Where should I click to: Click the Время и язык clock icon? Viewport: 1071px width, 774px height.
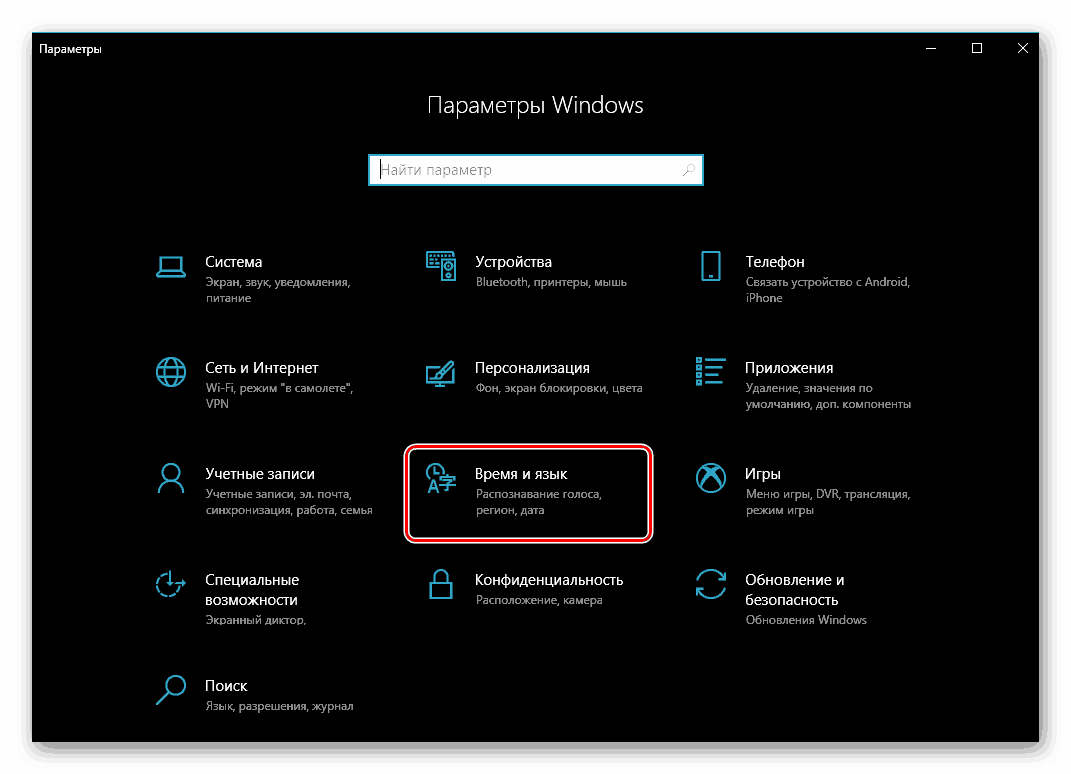pos(441,478)
